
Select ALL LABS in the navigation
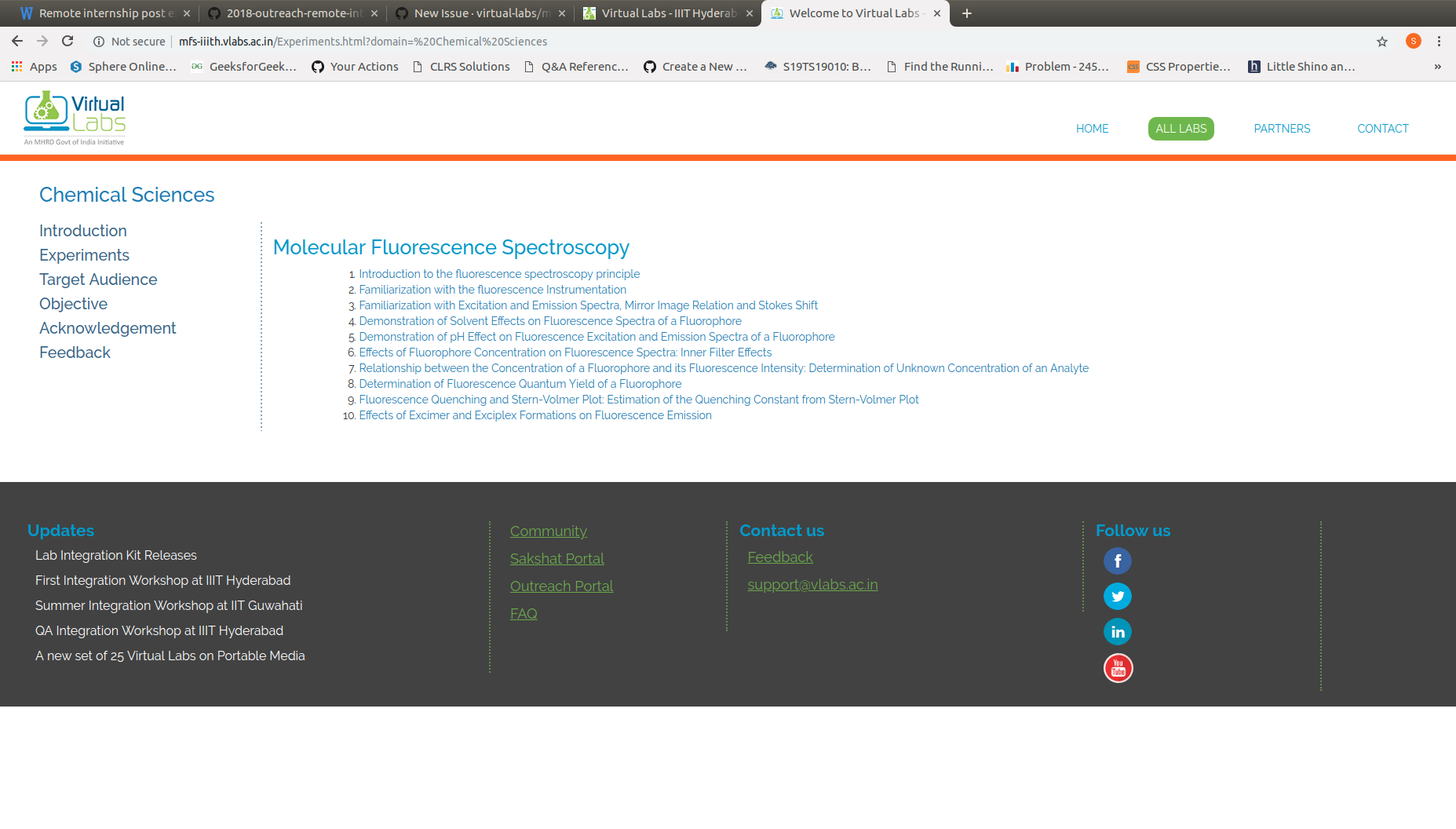[1180, 128]
